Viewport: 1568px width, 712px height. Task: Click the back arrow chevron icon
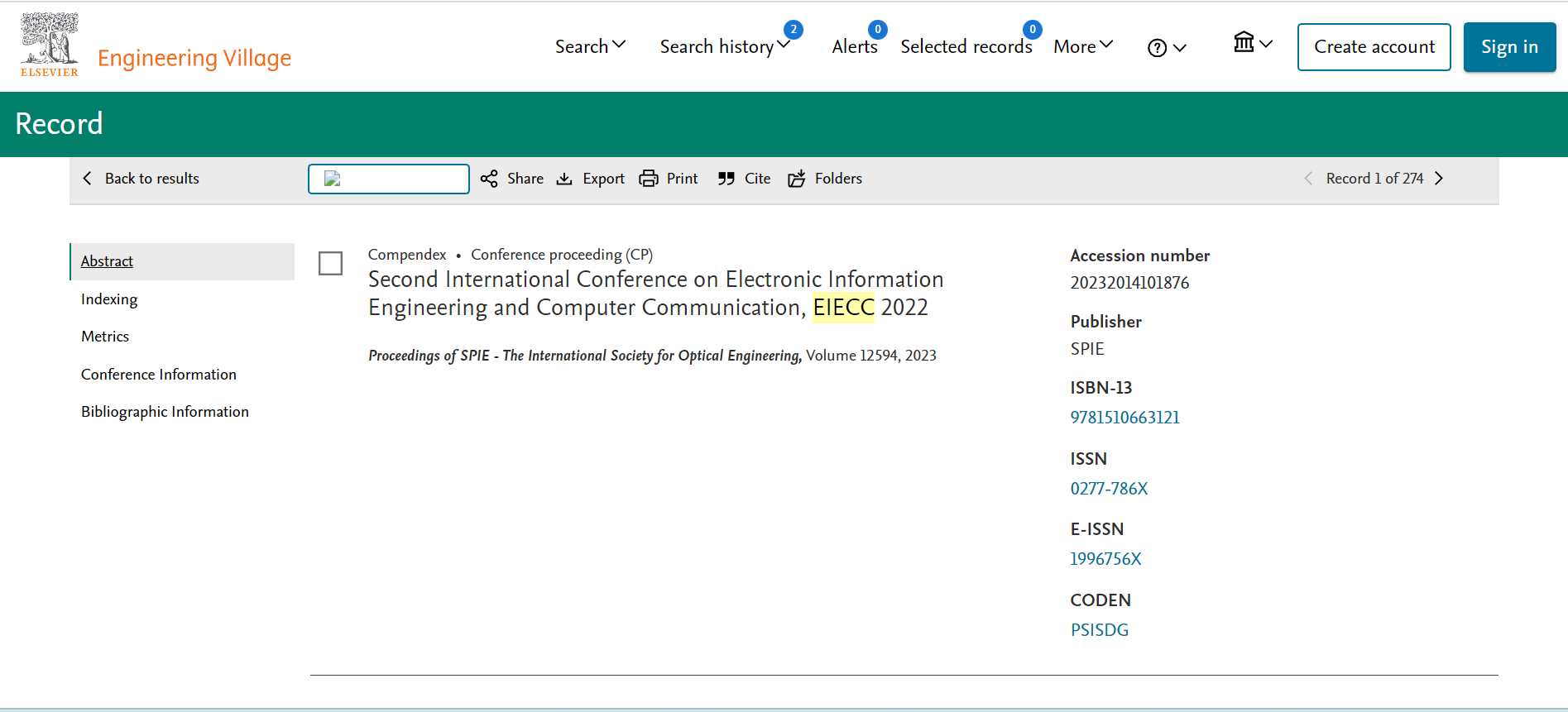[87, 179]
